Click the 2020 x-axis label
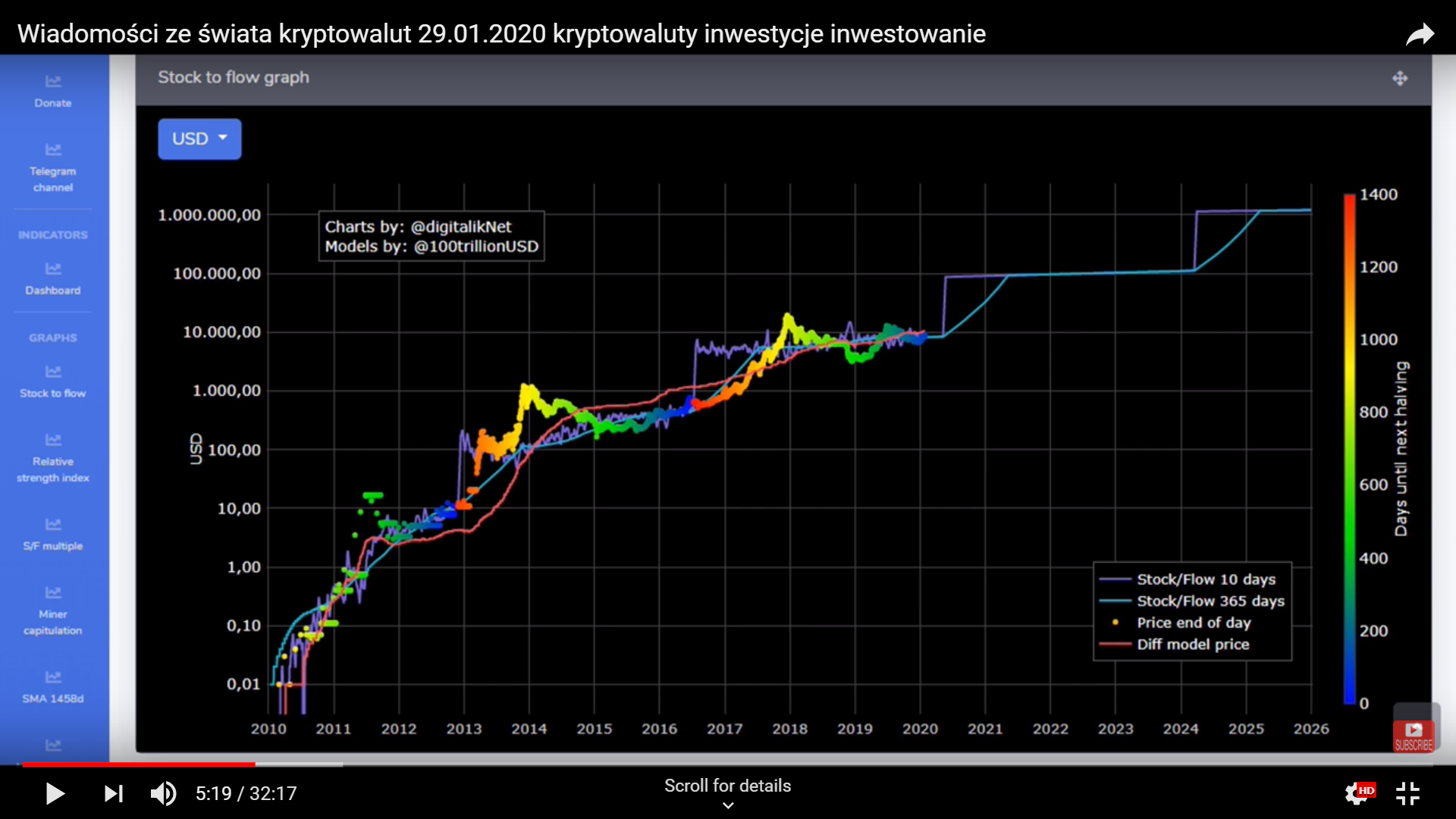This screenshot has height=819, width=1456. pyautogui.click(x=920, y=729)
